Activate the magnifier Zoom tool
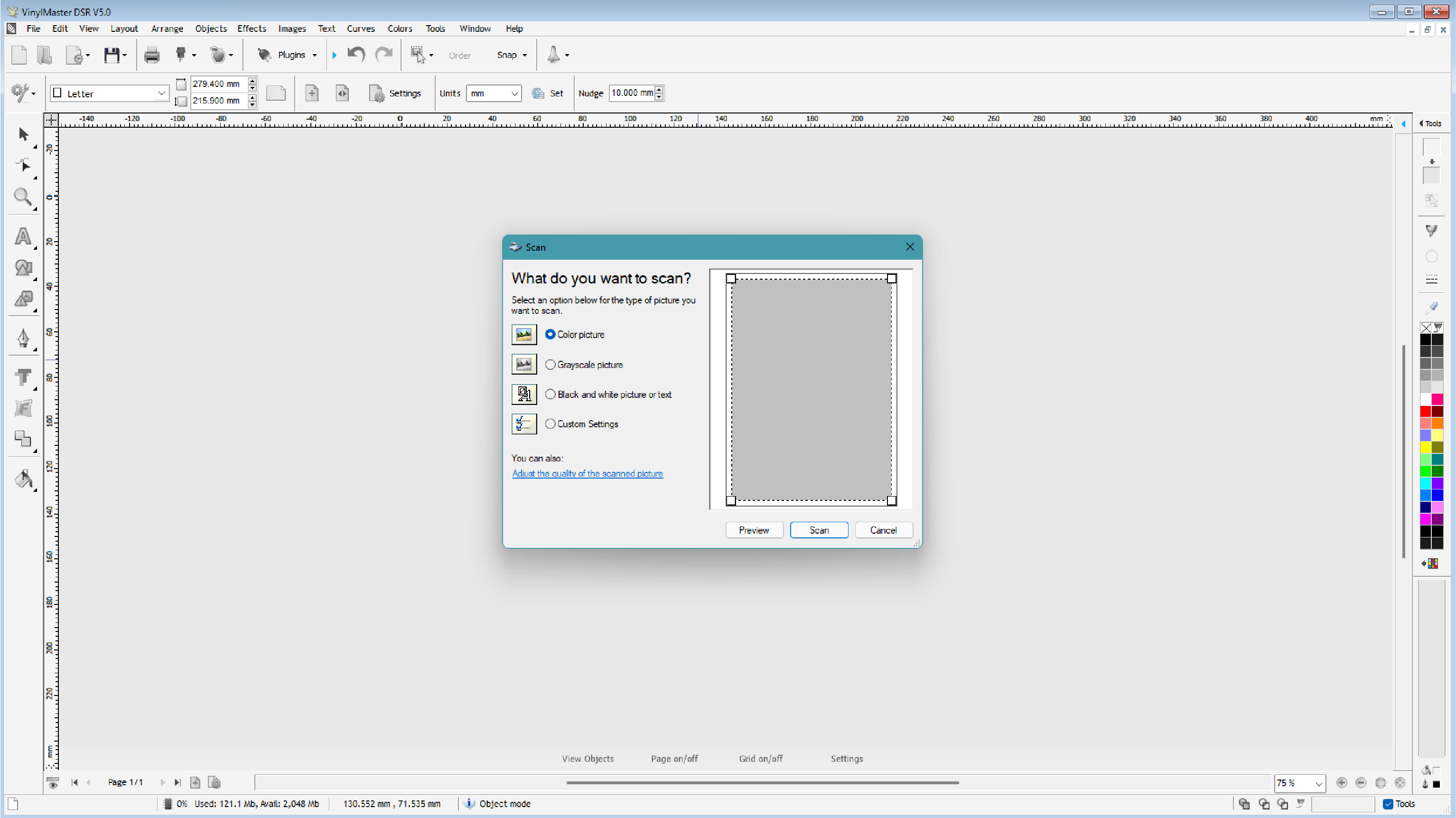This screenshot has width=1456, height=818. 23,197
